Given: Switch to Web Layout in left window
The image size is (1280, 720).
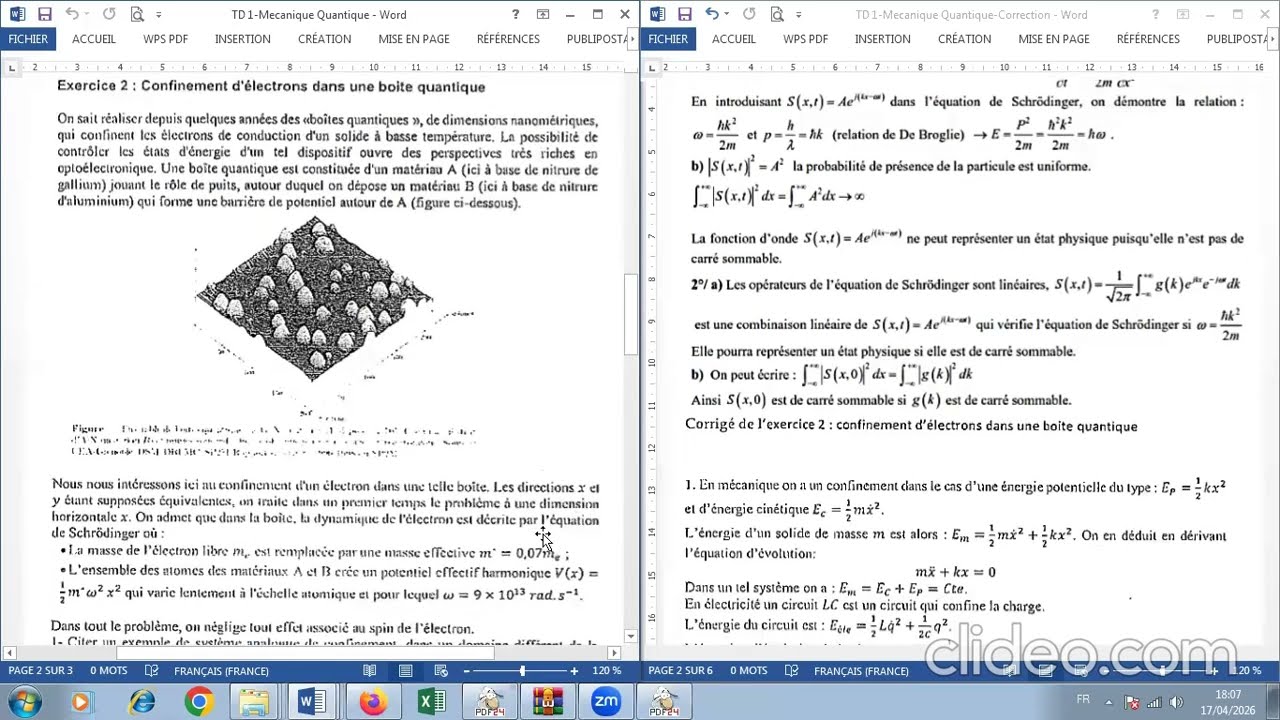Looking at the screenshot, I should click(x=440, y=671).
